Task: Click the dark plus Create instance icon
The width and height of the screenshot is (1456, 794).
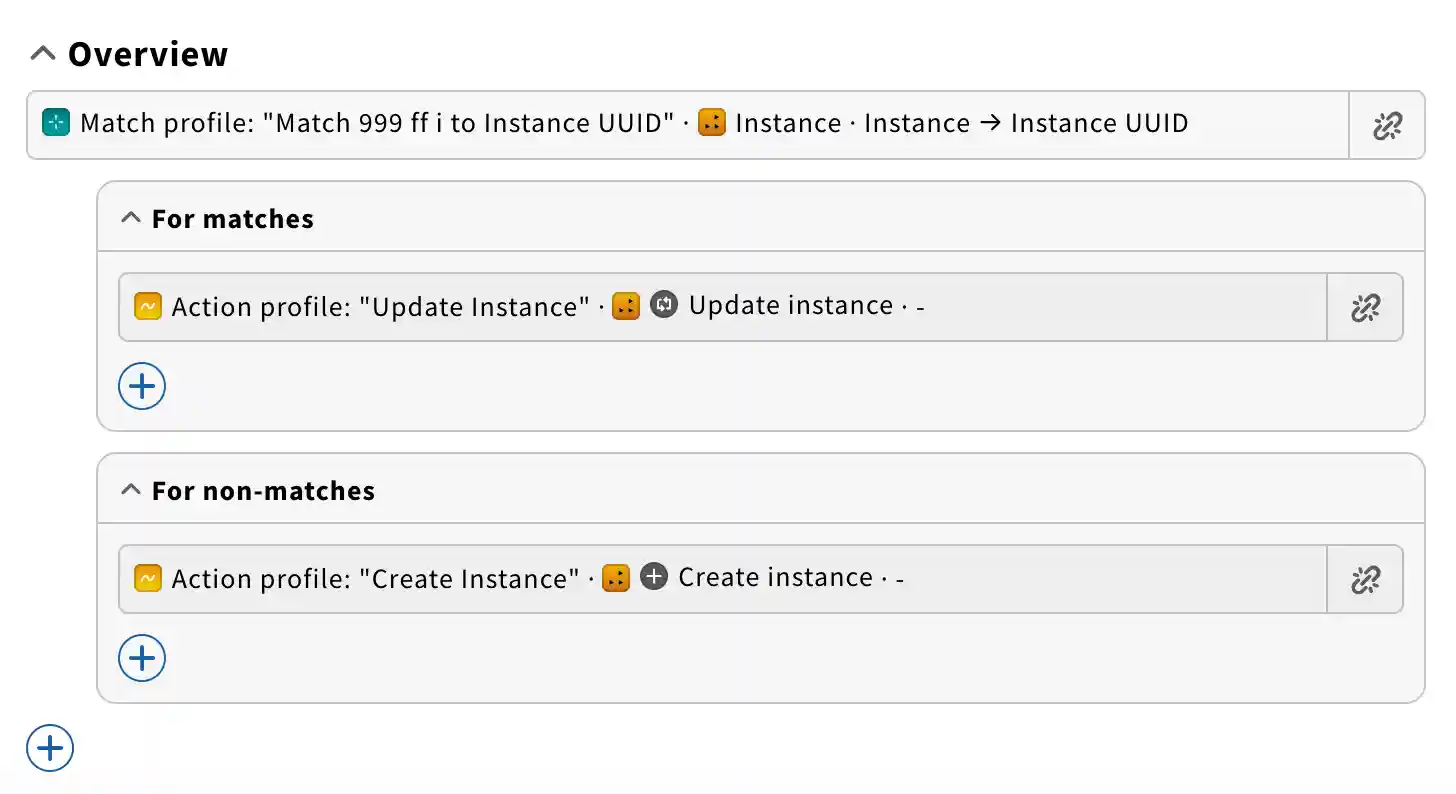Action: pos(653,577)
